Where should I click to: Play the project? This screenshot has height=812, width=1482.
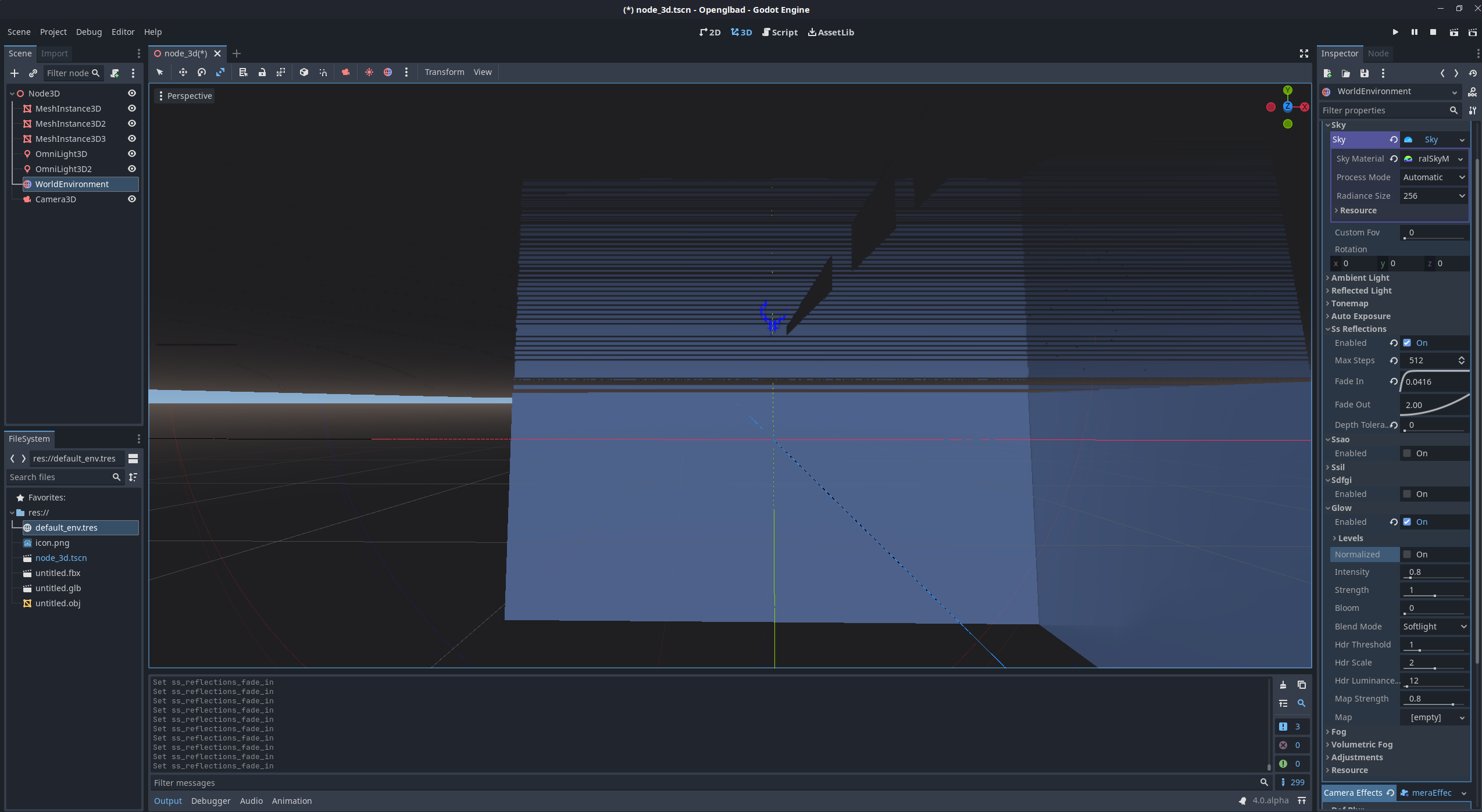pyautogui.click(x=1395, y=33)
